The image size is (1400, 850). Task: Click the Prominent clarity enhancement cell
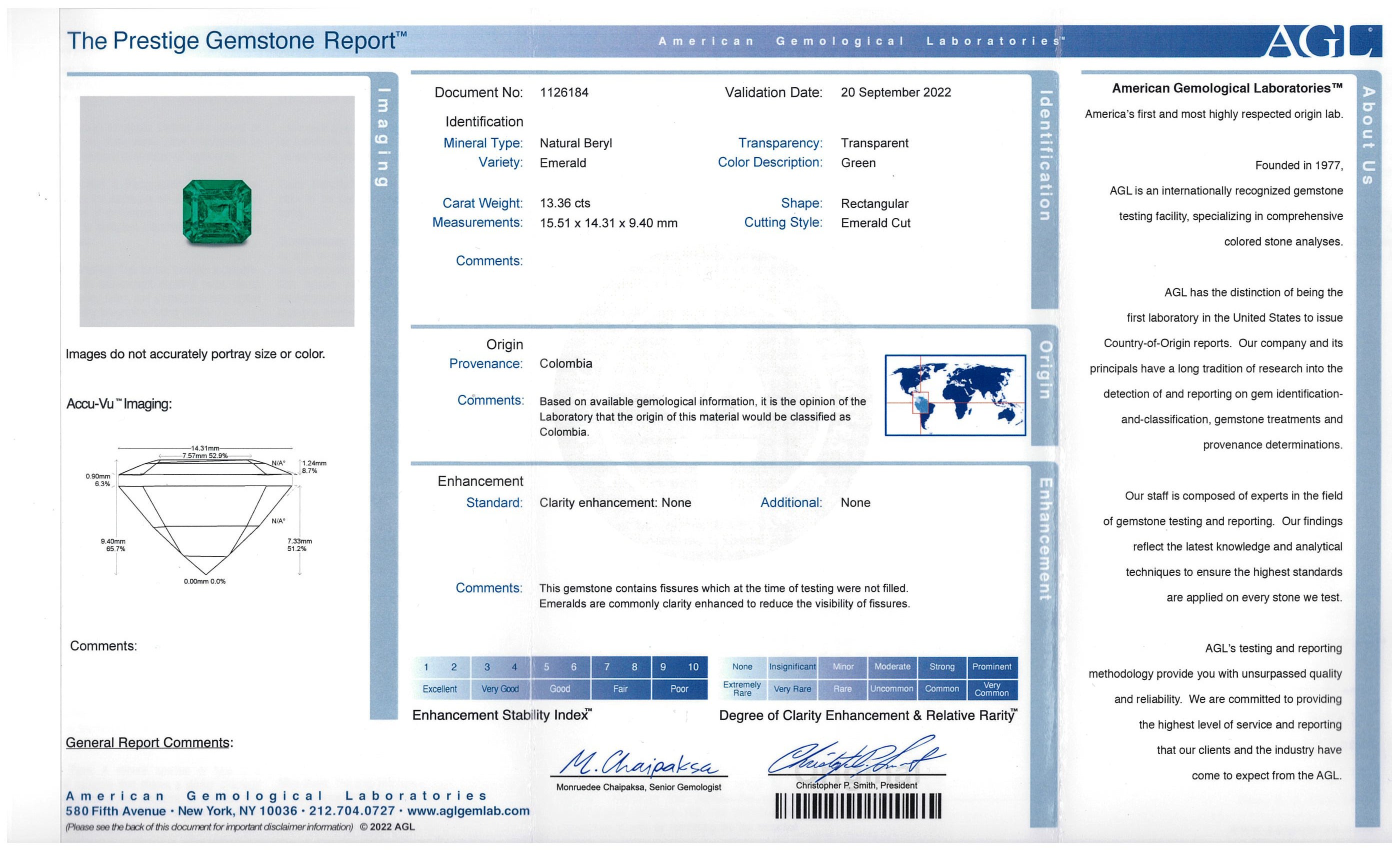coord(991,666)
